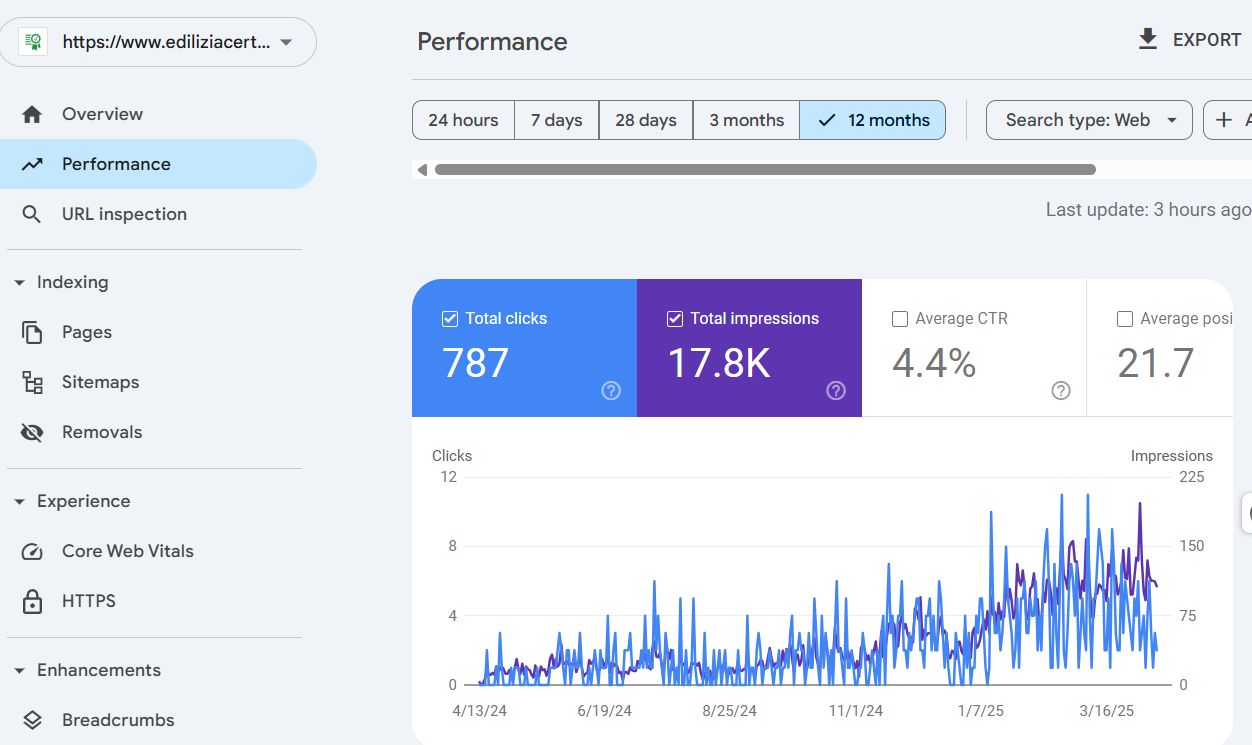Click the Breadcrumbs layers icon
This screenshot has width=1252, height=745.
(32, 720)
